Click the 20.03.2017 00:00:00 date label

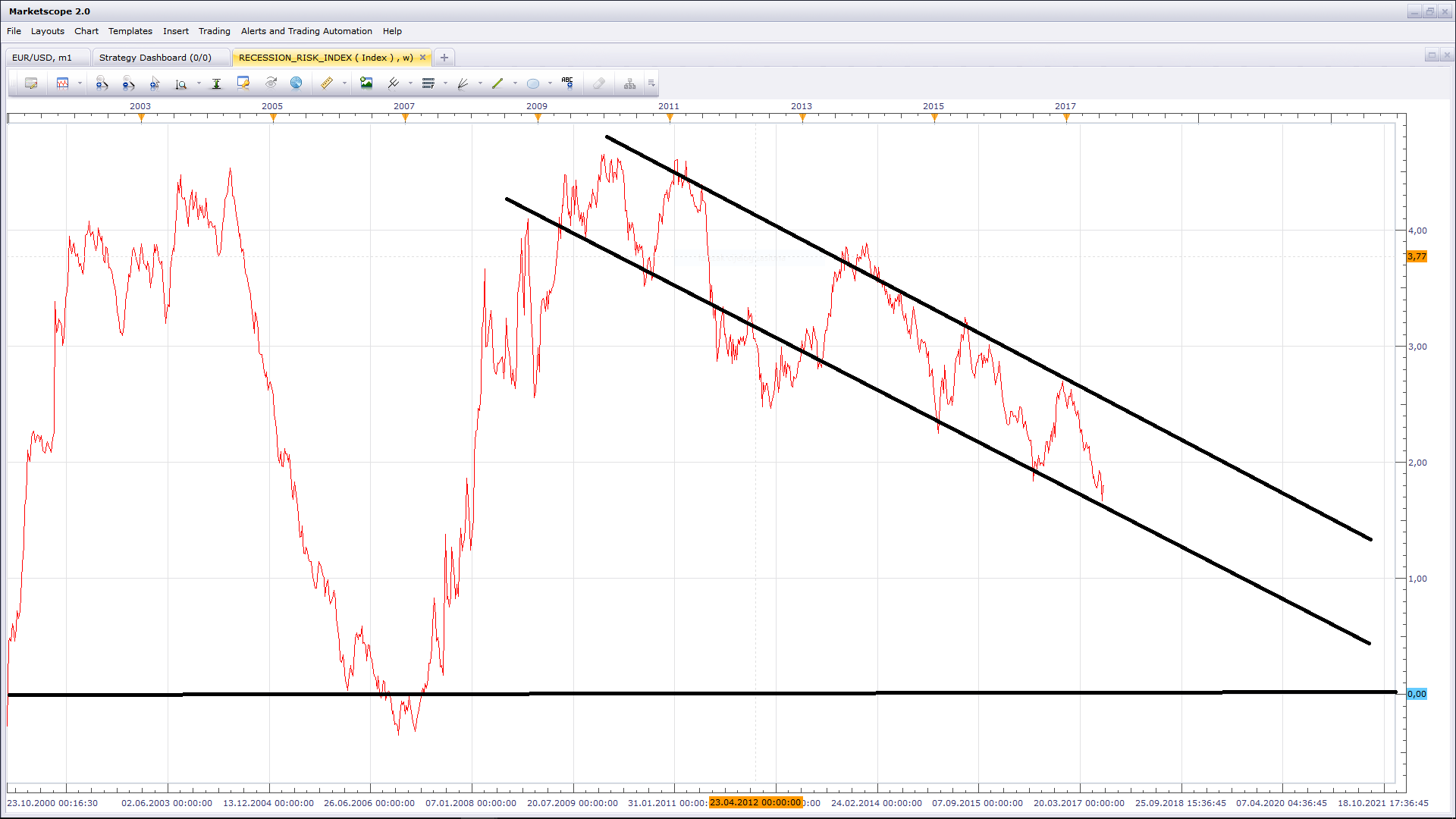point(1079,803)
